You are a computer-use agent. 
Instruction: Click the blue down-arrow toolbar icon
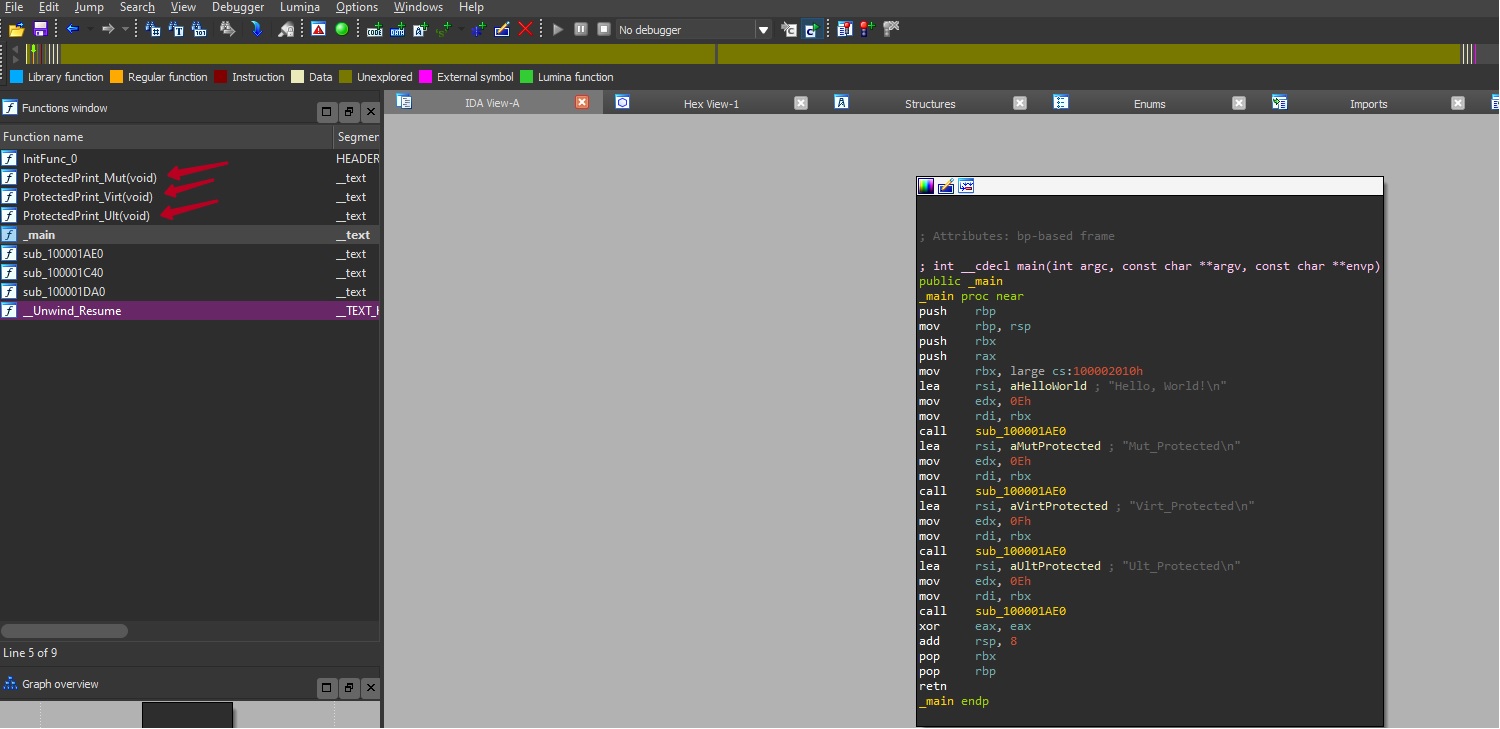[256, 29]
